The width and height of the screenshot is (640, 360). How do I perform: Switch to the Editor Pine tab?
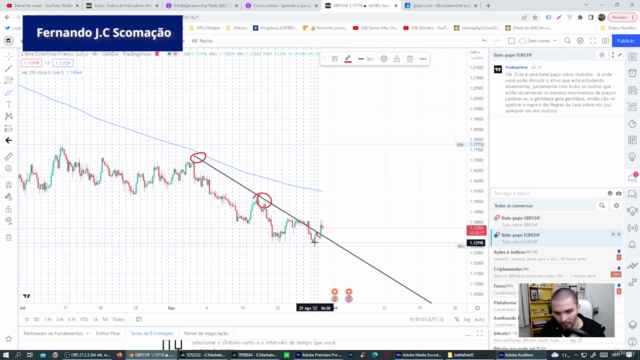point(108,333)
